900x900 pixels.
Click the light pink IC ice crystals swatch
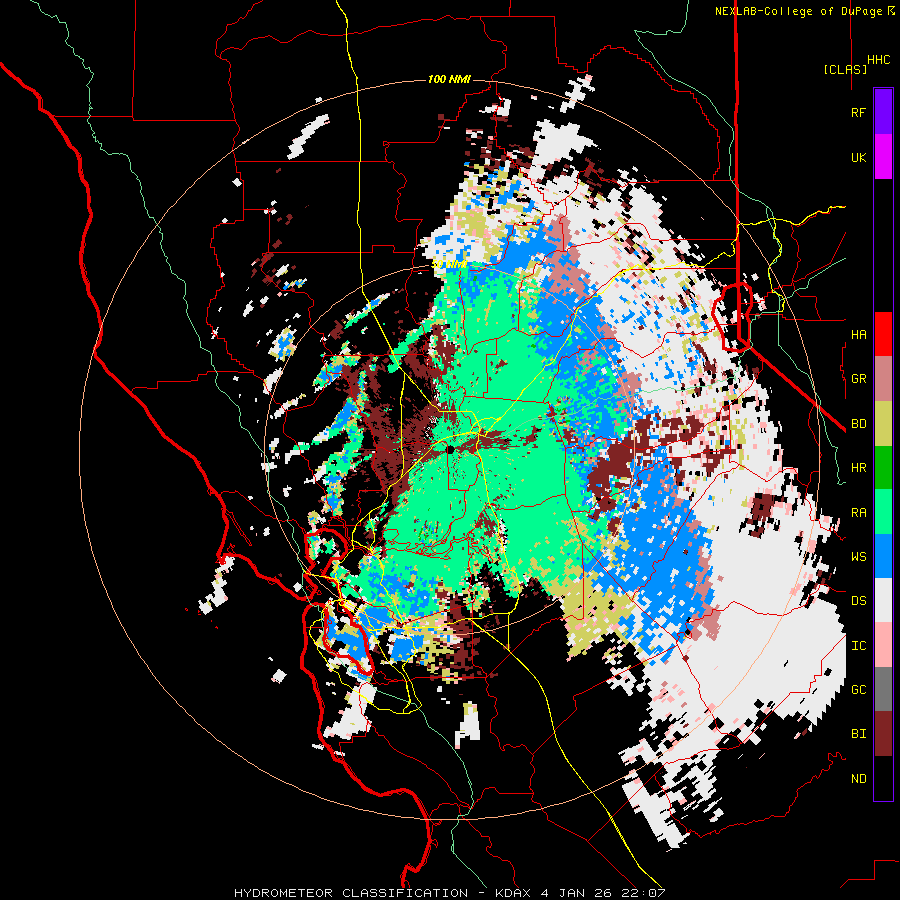click(x=883, y=646)
